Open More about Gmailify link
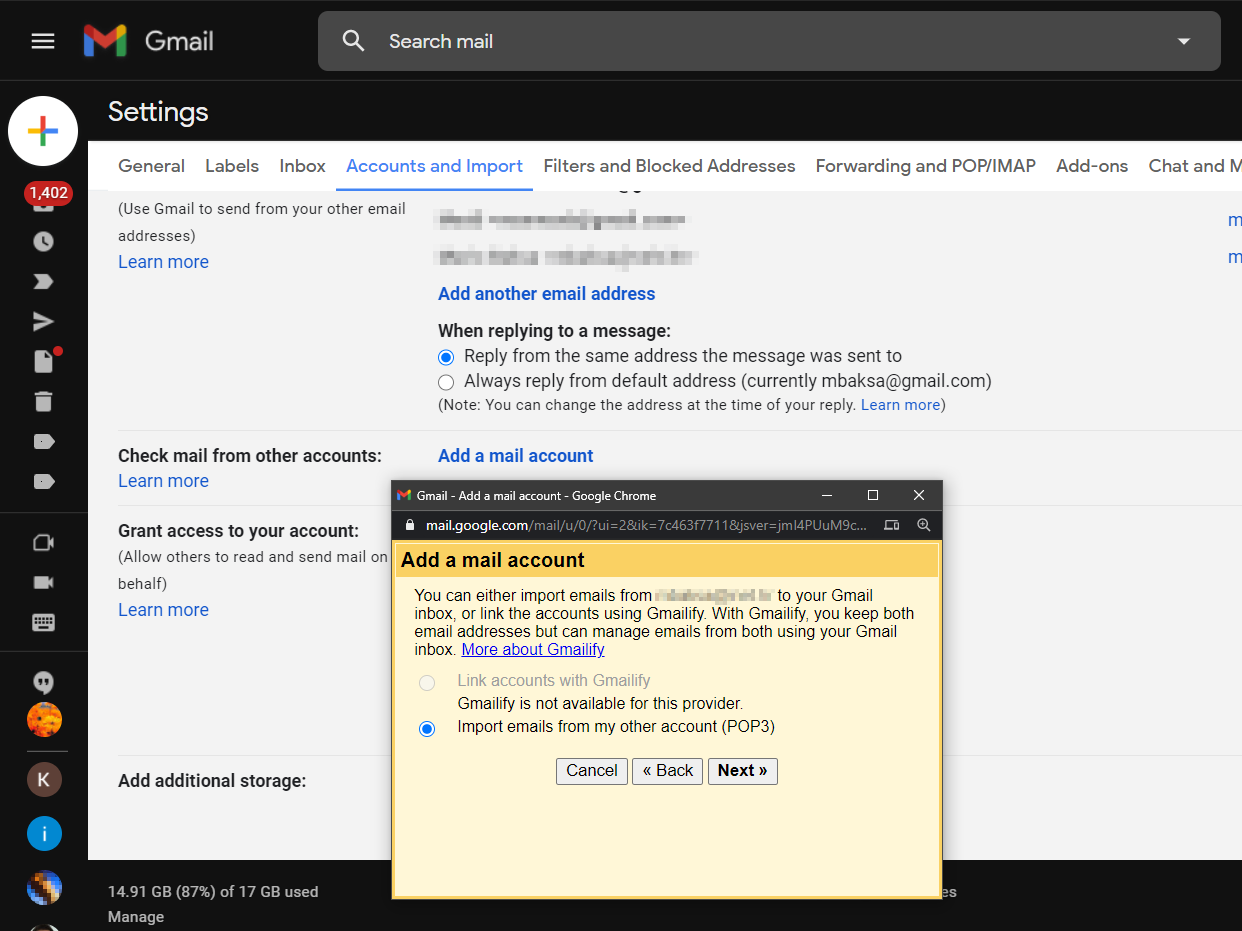This screenshot has height=931, width=1242. tap(533, 649)
